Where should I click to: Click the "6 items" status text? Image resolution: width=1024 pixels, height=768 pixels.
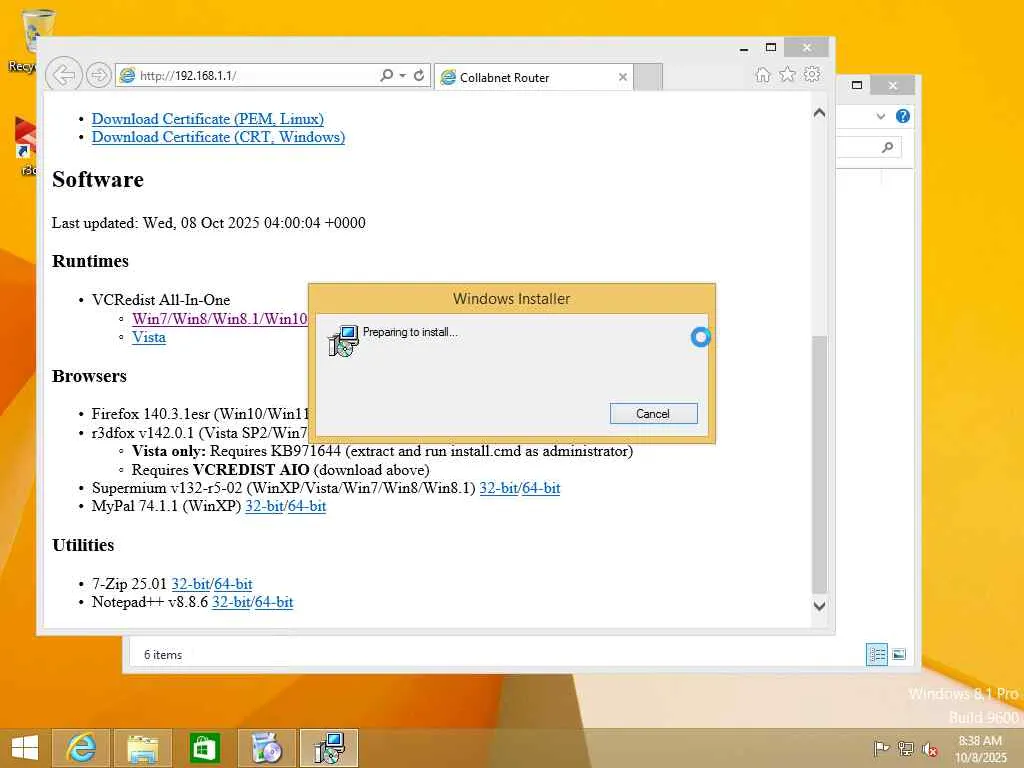pos(163,654)
